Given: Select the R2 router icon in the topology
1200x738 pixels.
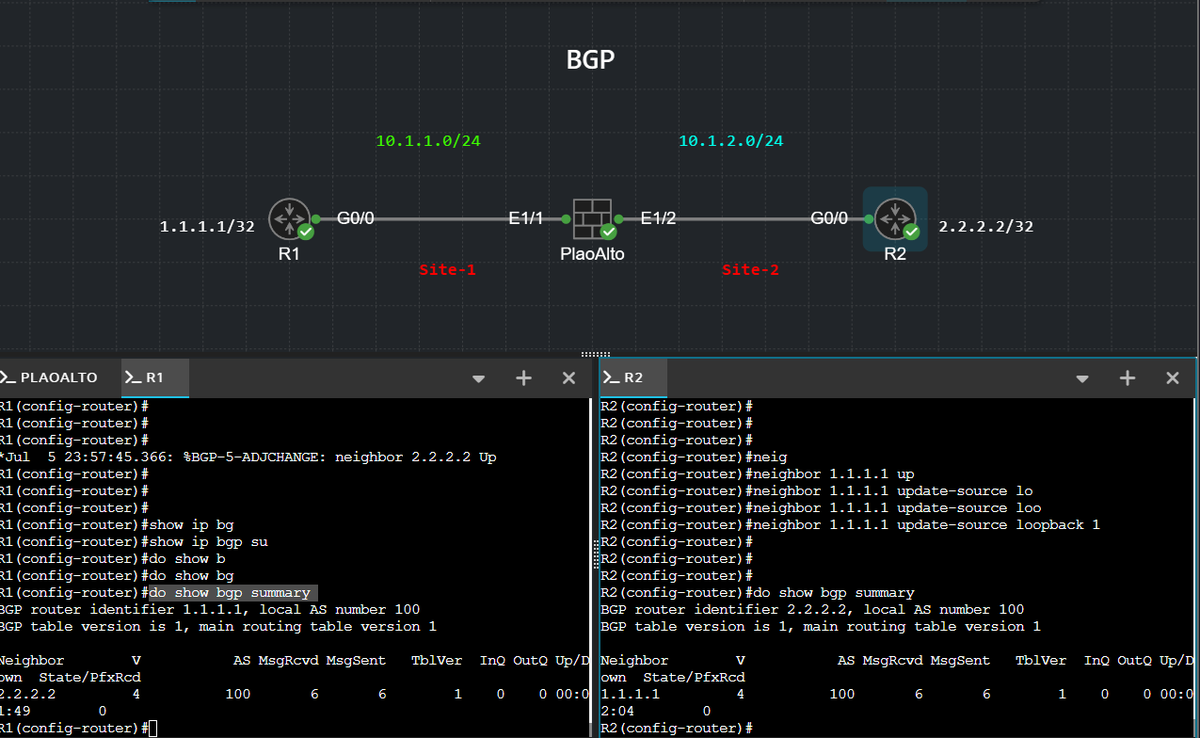Looking at the screenshot, I should pos(895,217).
